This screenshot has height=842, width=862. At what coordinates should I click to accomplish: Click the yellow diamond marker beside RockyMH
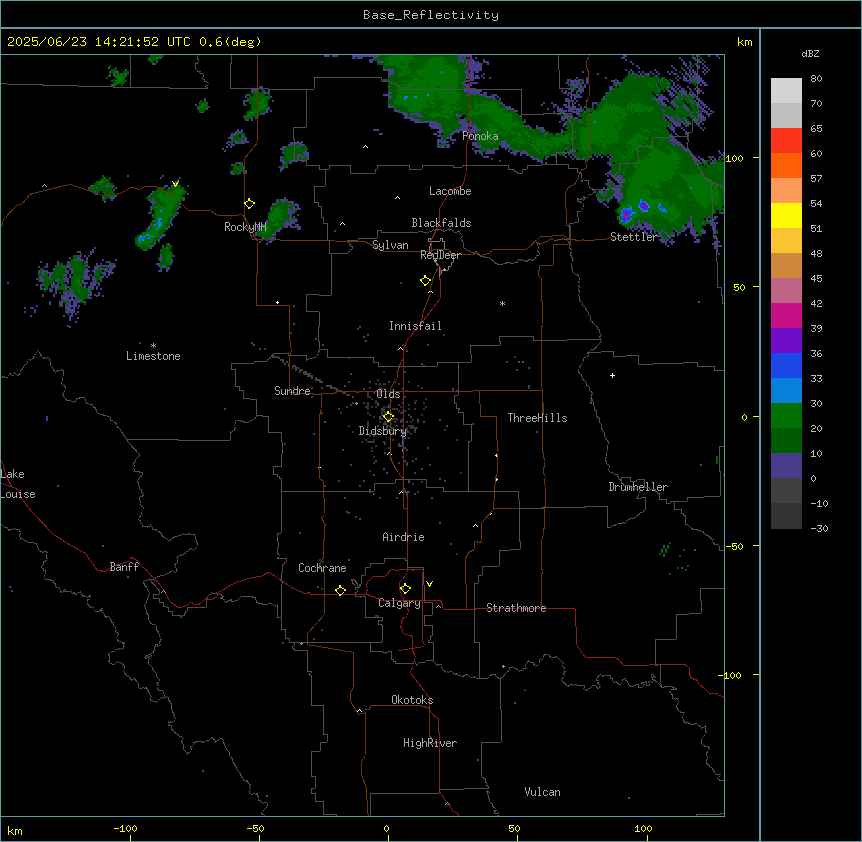pos(250,204)
